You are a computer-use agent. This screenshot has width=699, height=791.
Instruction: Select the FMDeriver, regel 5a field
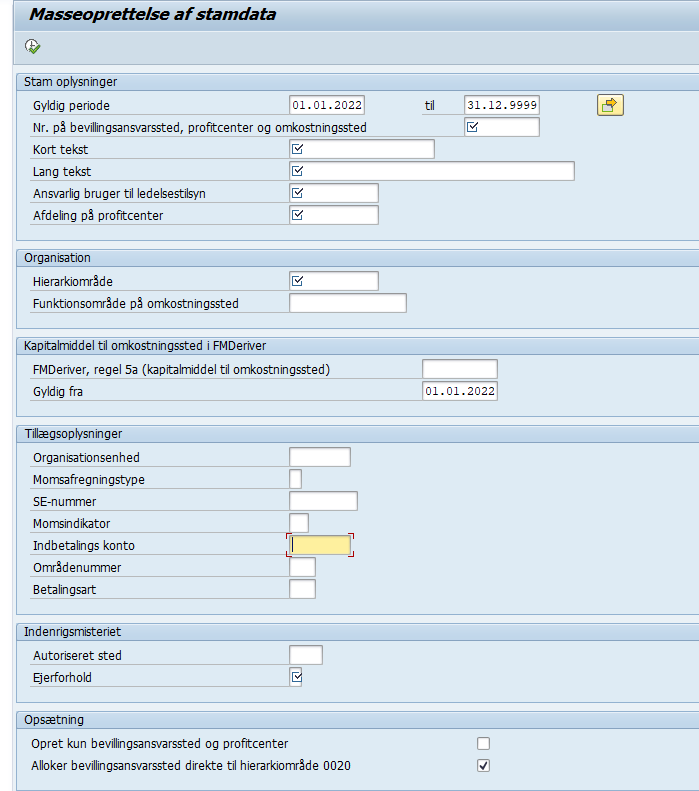[459, 369]
